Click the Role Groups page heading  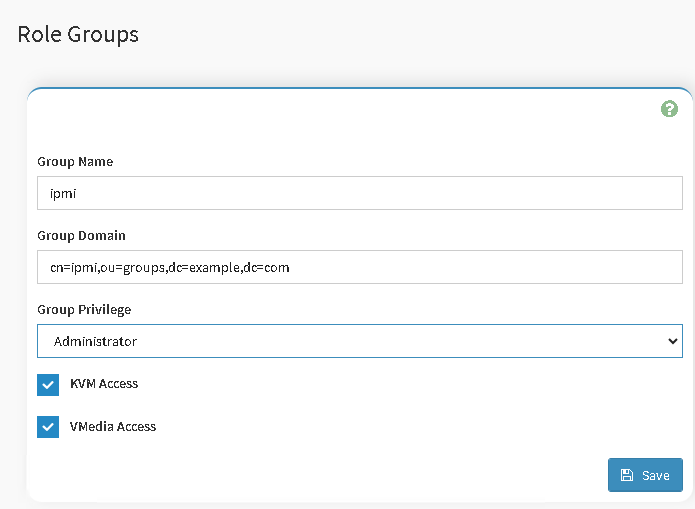click(78, 34)
